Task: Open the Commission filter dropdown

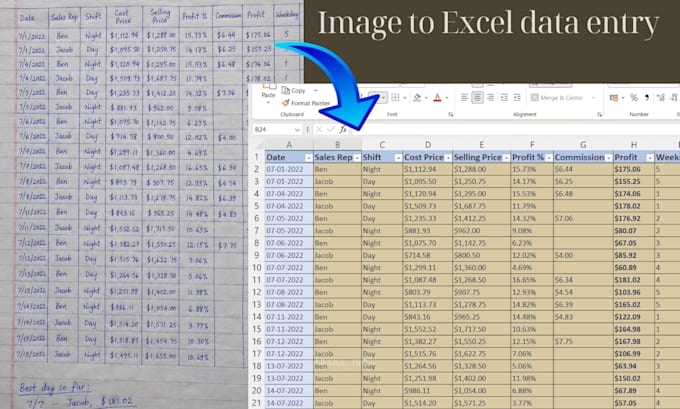Action: [608, 158]
